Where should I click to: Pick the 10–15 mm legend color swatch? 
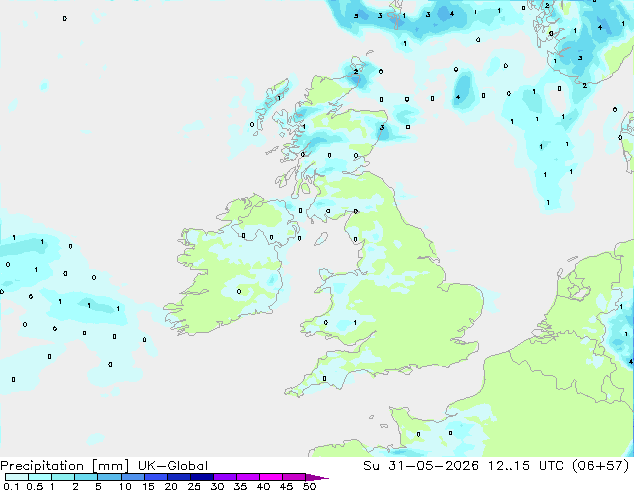pyautogui.click(x=133, y=477)
